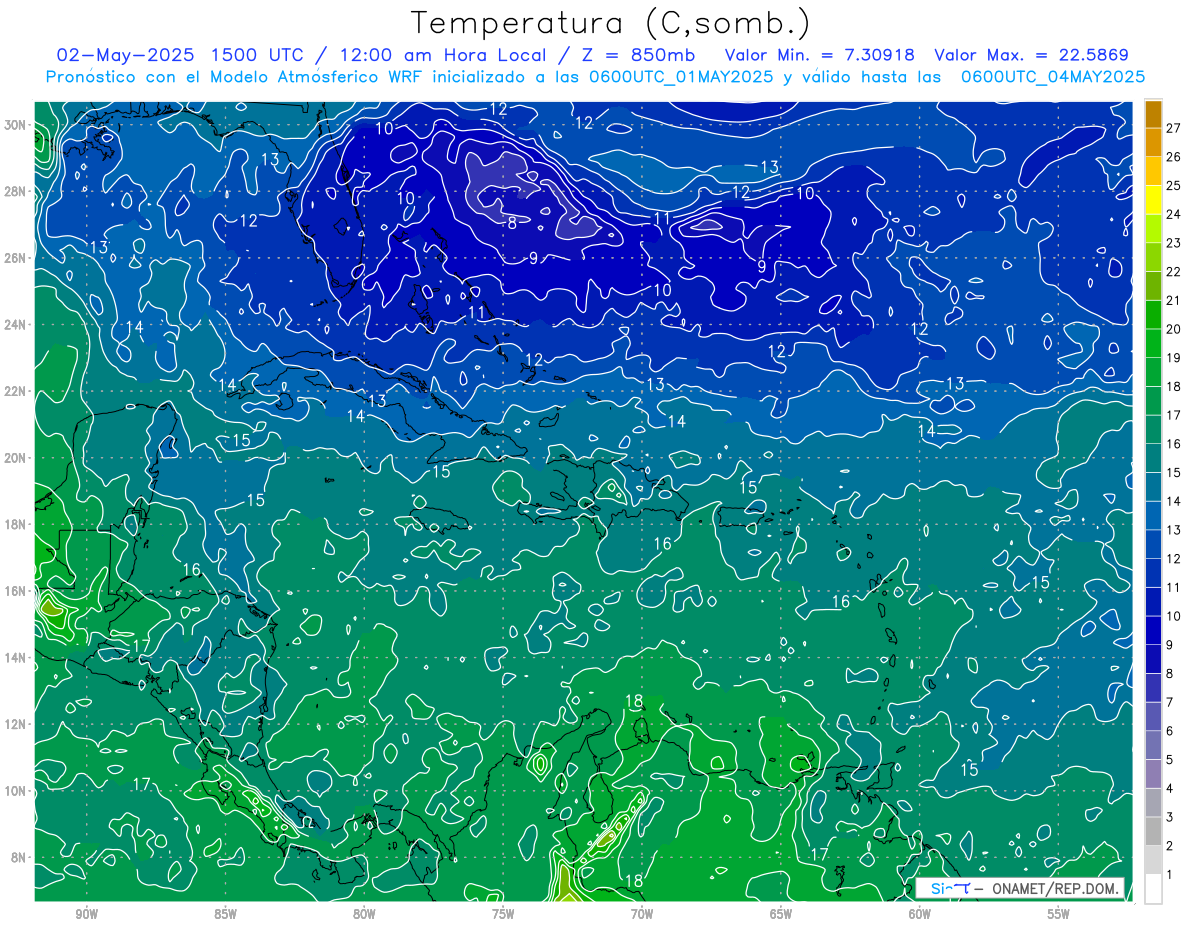Click the color scale label 3
This screenshot has height=927, width=1200.
1170,817
